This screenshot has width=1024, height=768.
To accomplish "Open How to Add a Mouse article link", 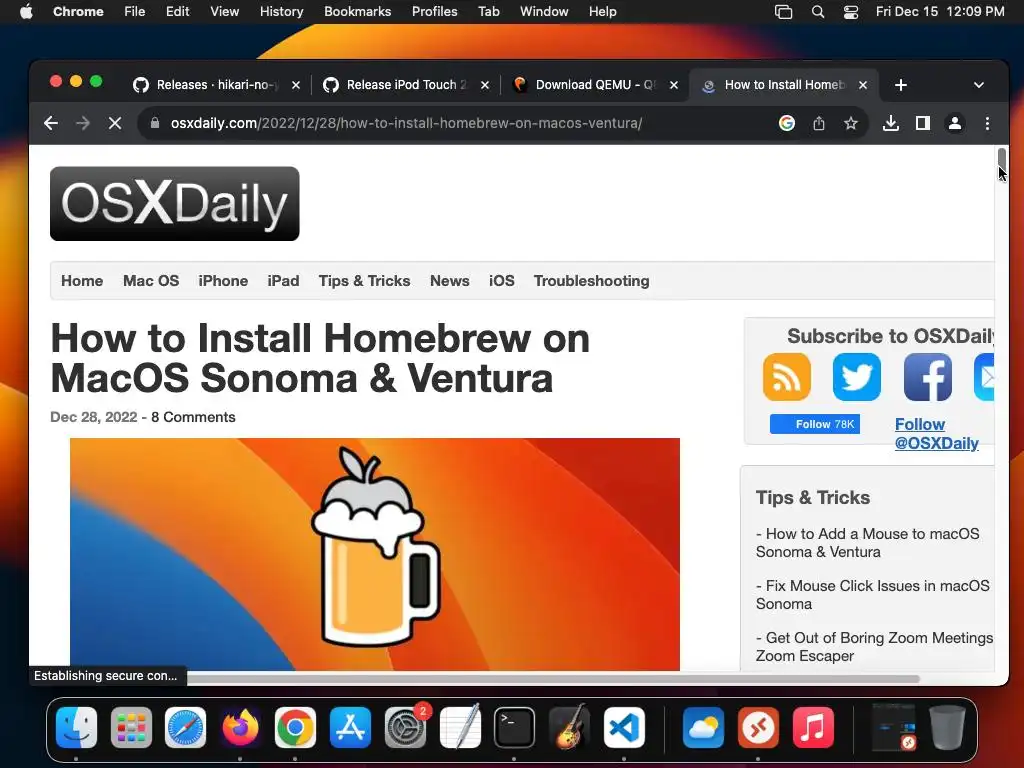I will click(867, 543).
